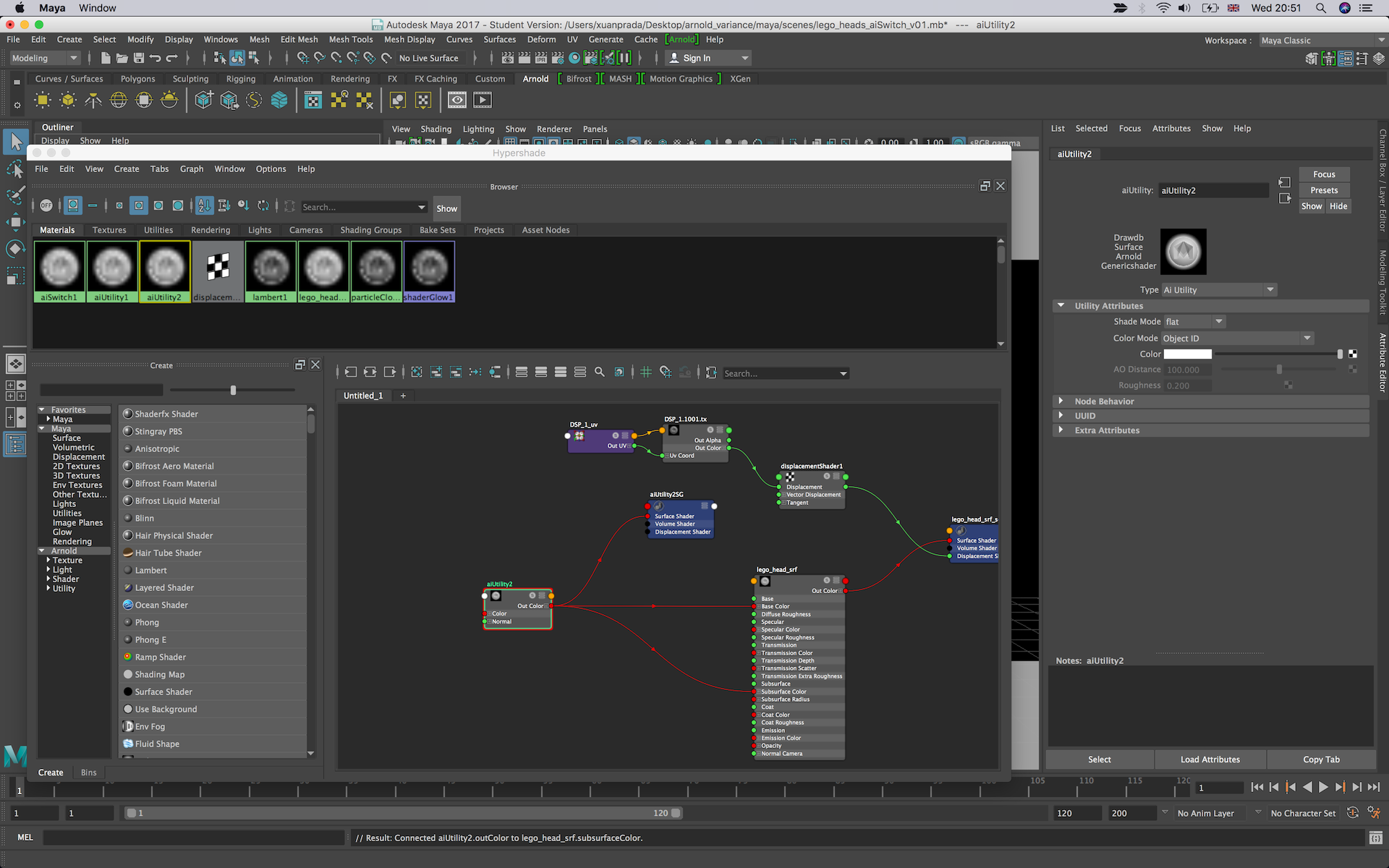Image resolution: width=1389 pixels, height=868 pixels.
Task: Click the Load Attributes button
Action: tap(1210, 759)
